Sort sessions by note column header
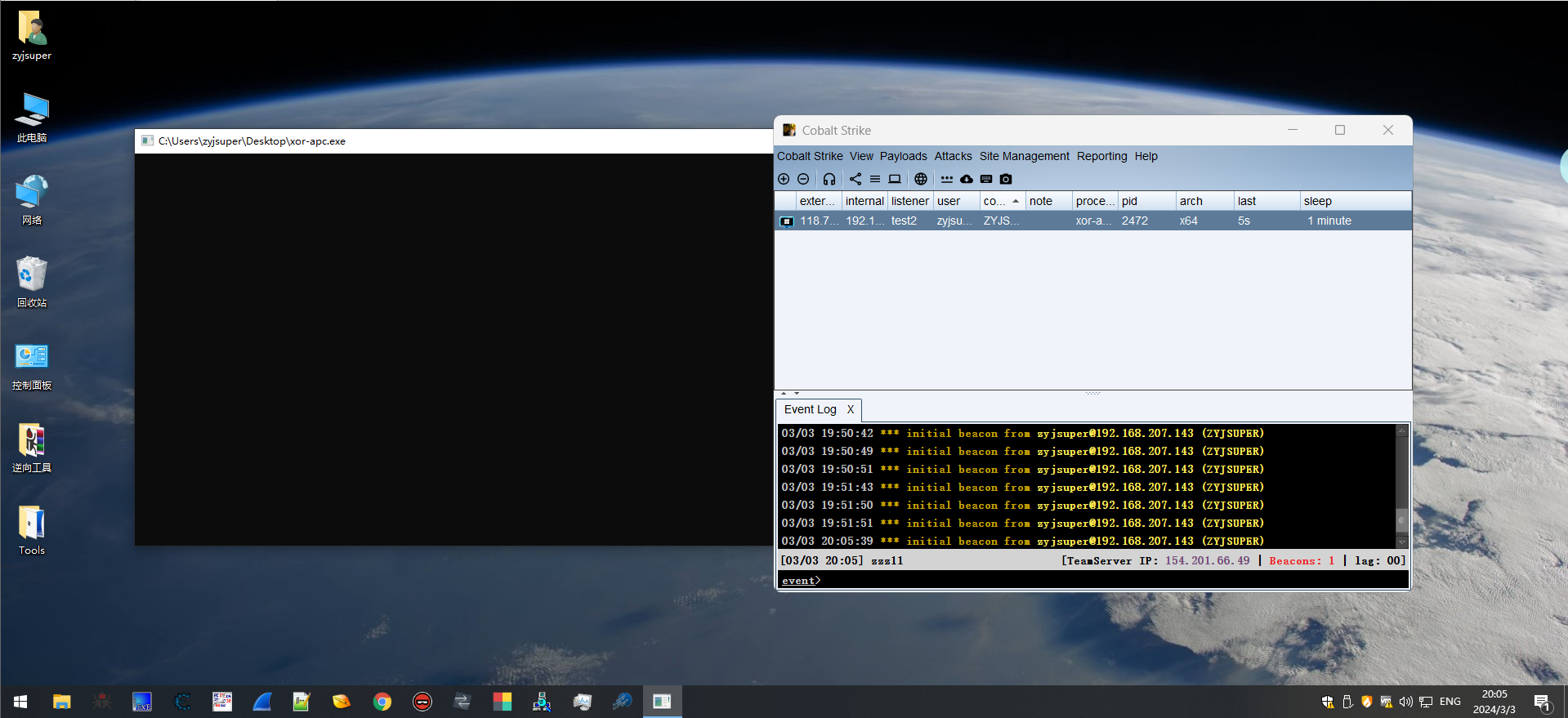This screenshot has width=1568, height=718. (1048, 201)
